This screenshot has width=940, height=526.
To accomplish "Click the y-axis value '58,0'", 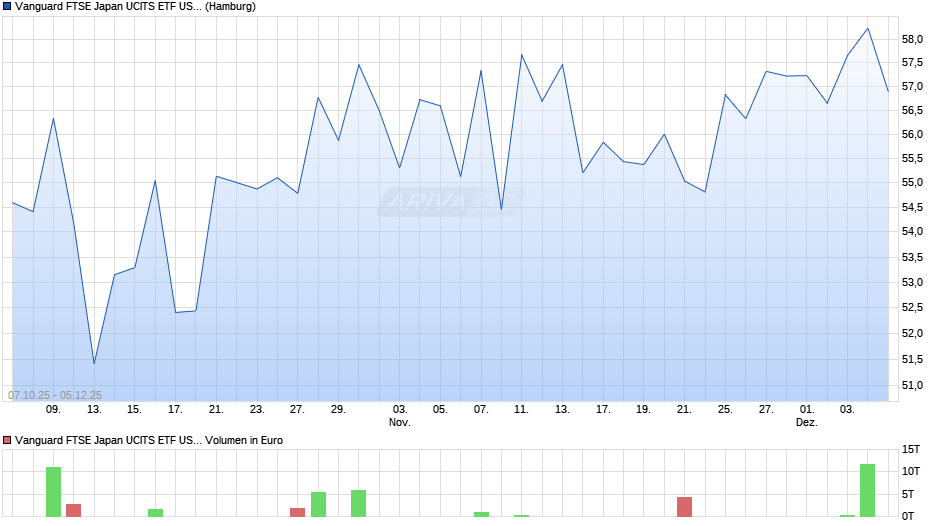I will point(912,40).
